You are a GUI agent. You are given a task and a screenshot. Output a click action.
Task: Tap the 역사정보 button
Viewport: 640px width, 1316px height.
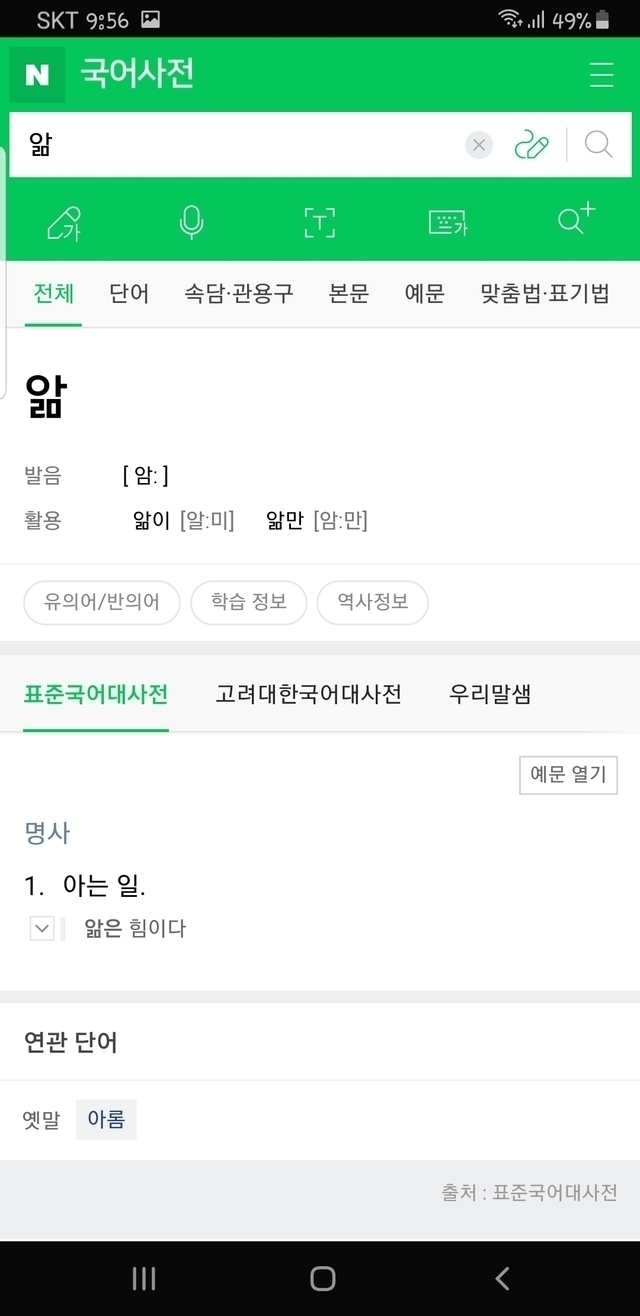pos(372,602)
